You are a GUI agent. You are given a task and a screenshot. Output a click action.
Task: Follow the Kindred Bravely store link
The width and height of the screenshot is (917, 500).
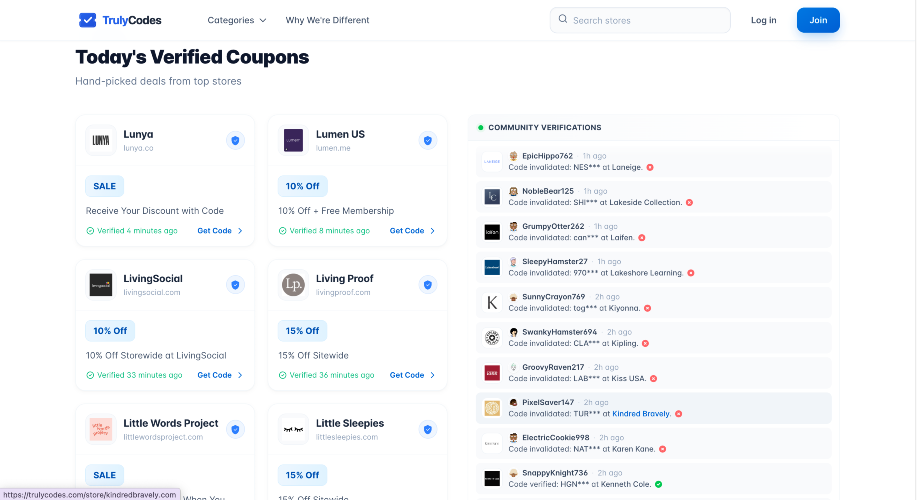641,413
